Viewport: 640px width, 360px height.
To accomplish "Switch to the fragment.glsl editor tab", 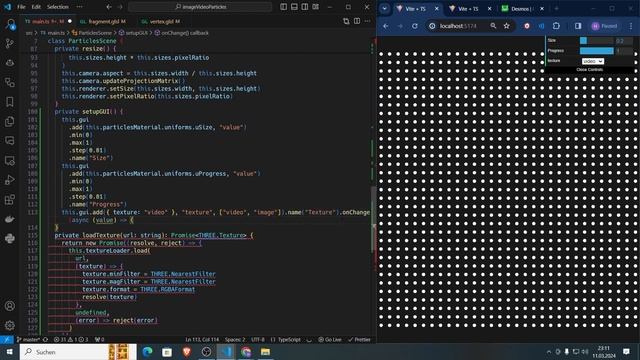I will coord(103,21).
